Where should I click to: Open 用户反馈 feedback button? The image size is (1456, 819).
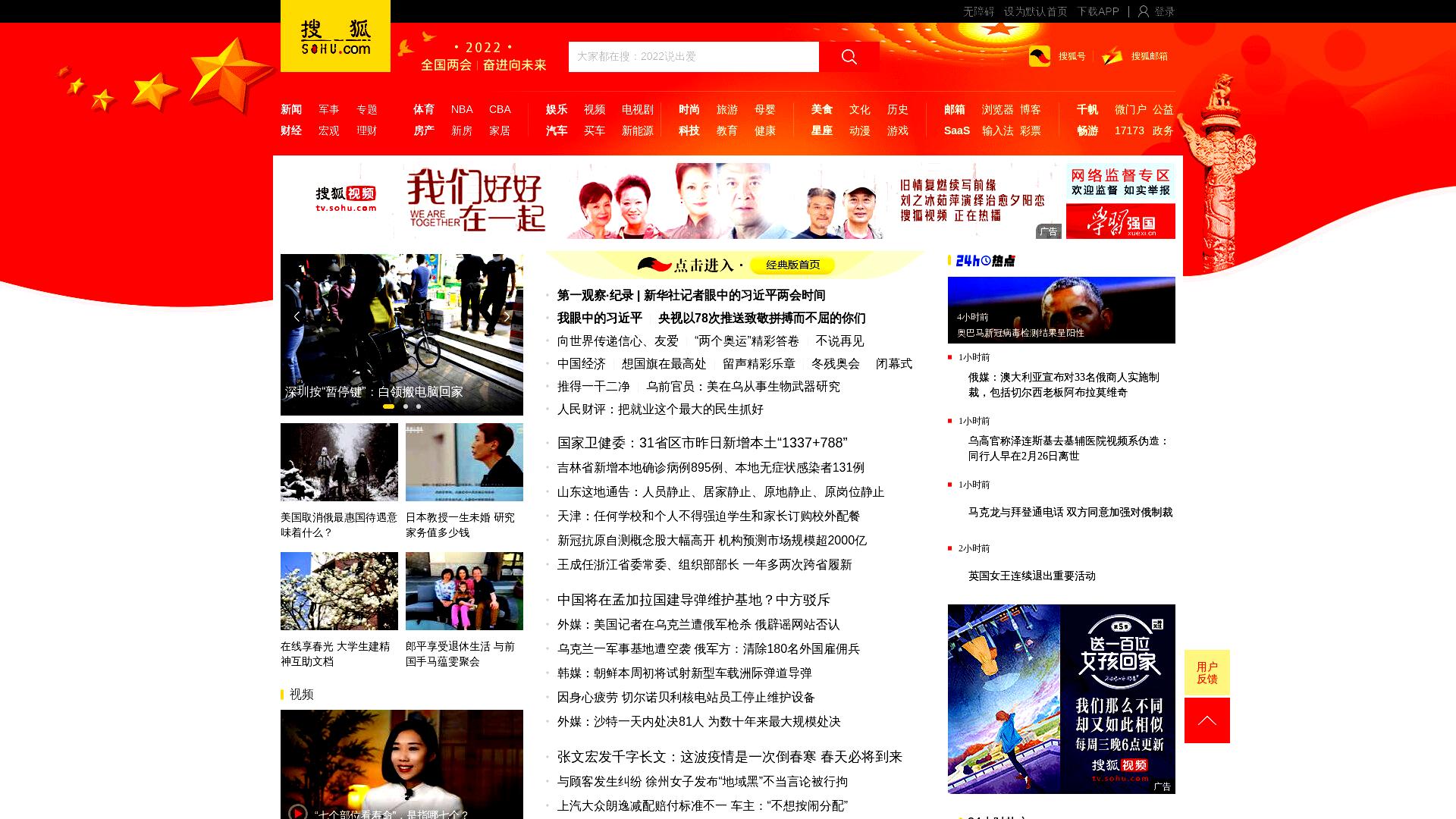pyautogui.click(x=1207, y=673)
